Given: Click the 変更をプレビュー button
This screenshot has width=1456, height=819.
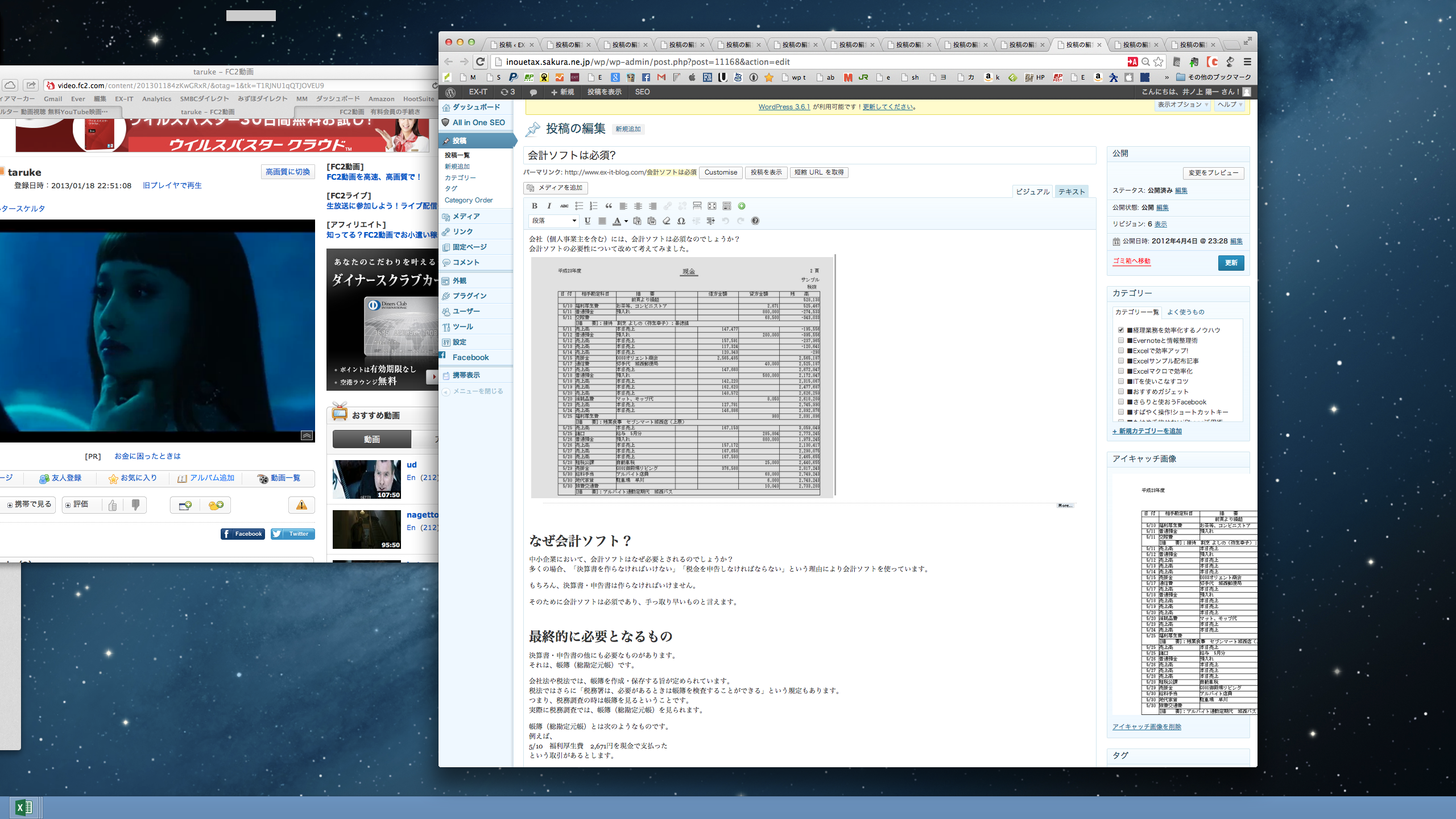Looking at the screenshot, I should tap(1214, 173).
